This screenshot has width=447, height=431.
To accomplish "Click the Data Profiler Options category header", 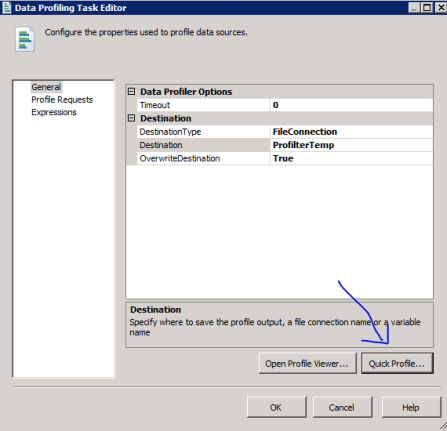I will click(186, 92).
